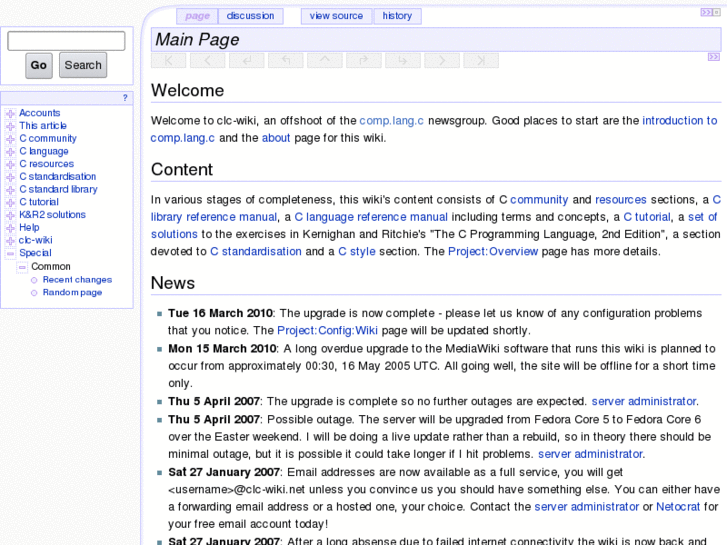Click the return arrow navigation icon
727x545 pixels.
247,61
